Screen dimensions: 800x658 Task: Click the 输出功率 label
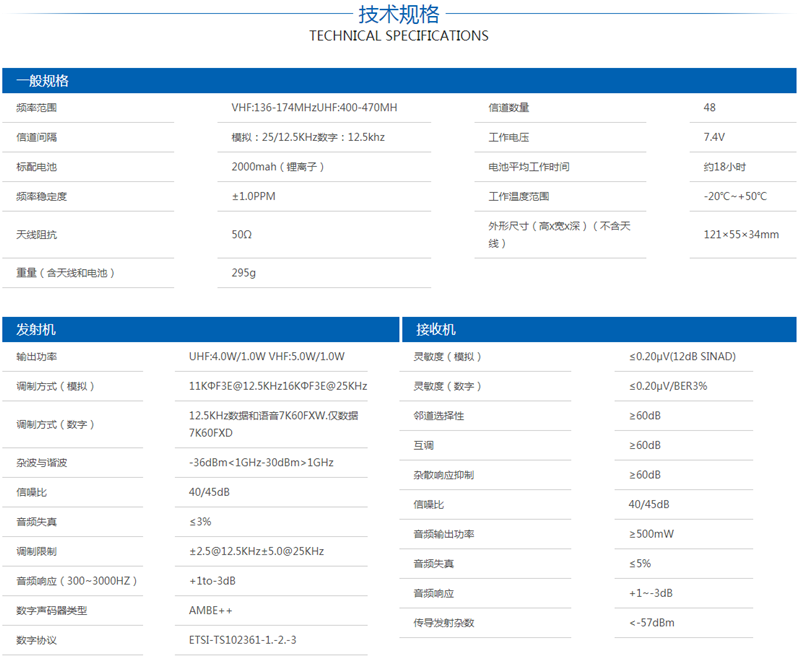click(37, 357)
